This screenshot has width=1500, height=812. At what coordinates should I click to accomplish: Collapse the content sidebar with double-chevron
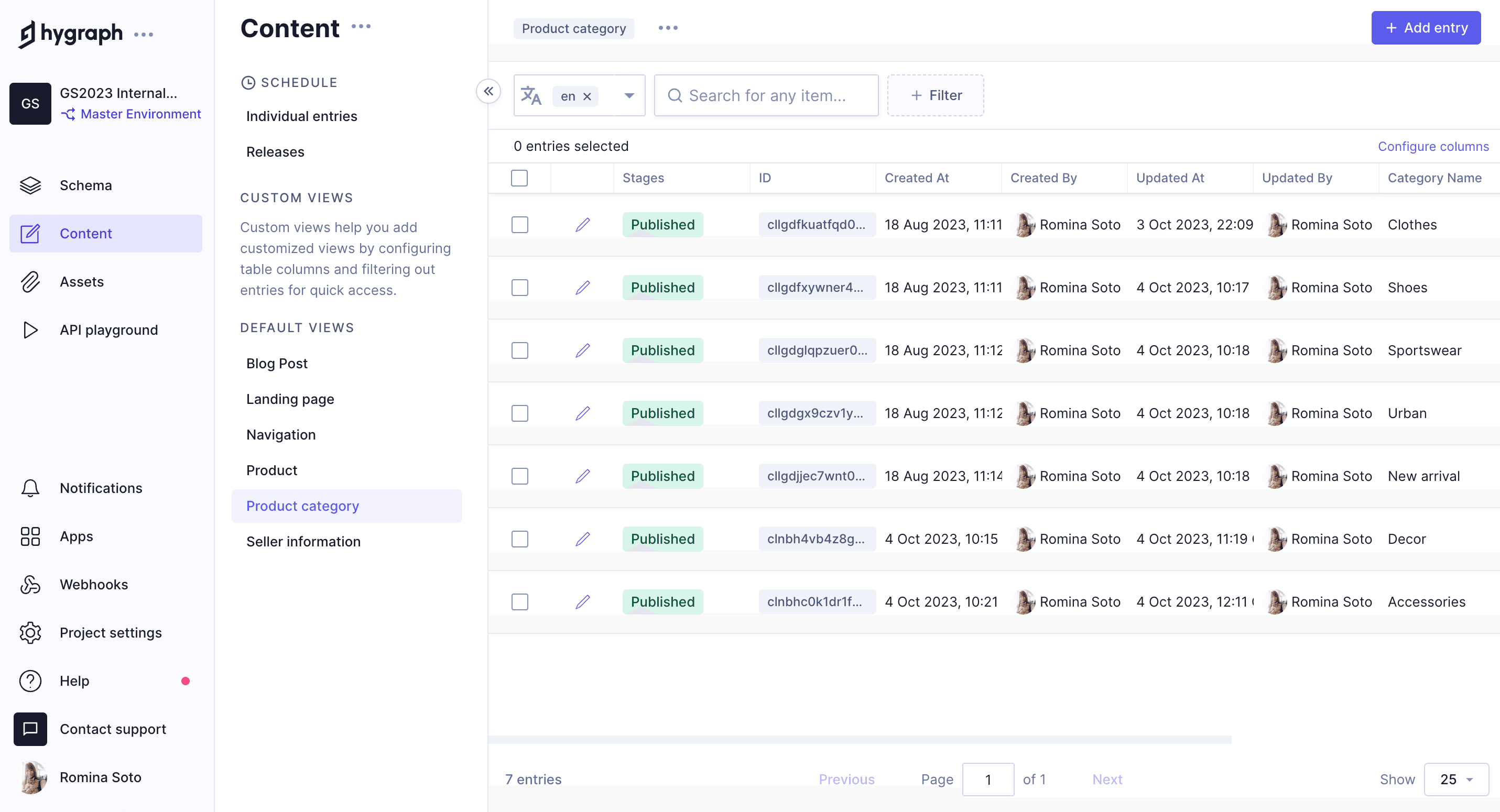[488, 91]
